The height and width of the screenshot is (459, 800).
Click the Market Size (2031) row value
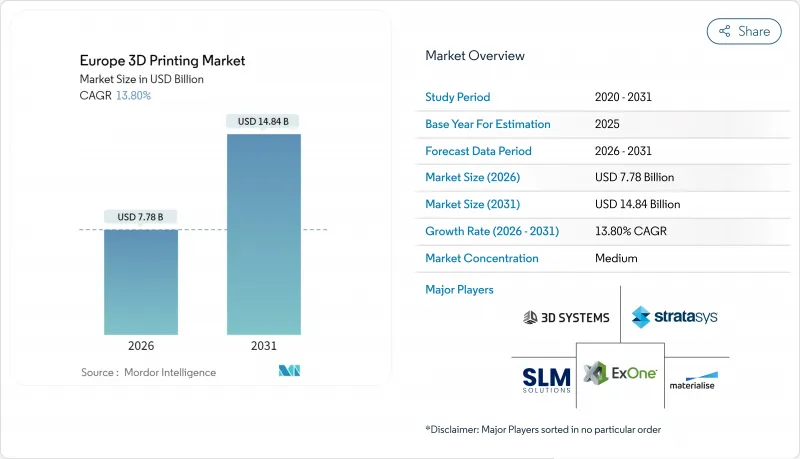tap(636, 204)
